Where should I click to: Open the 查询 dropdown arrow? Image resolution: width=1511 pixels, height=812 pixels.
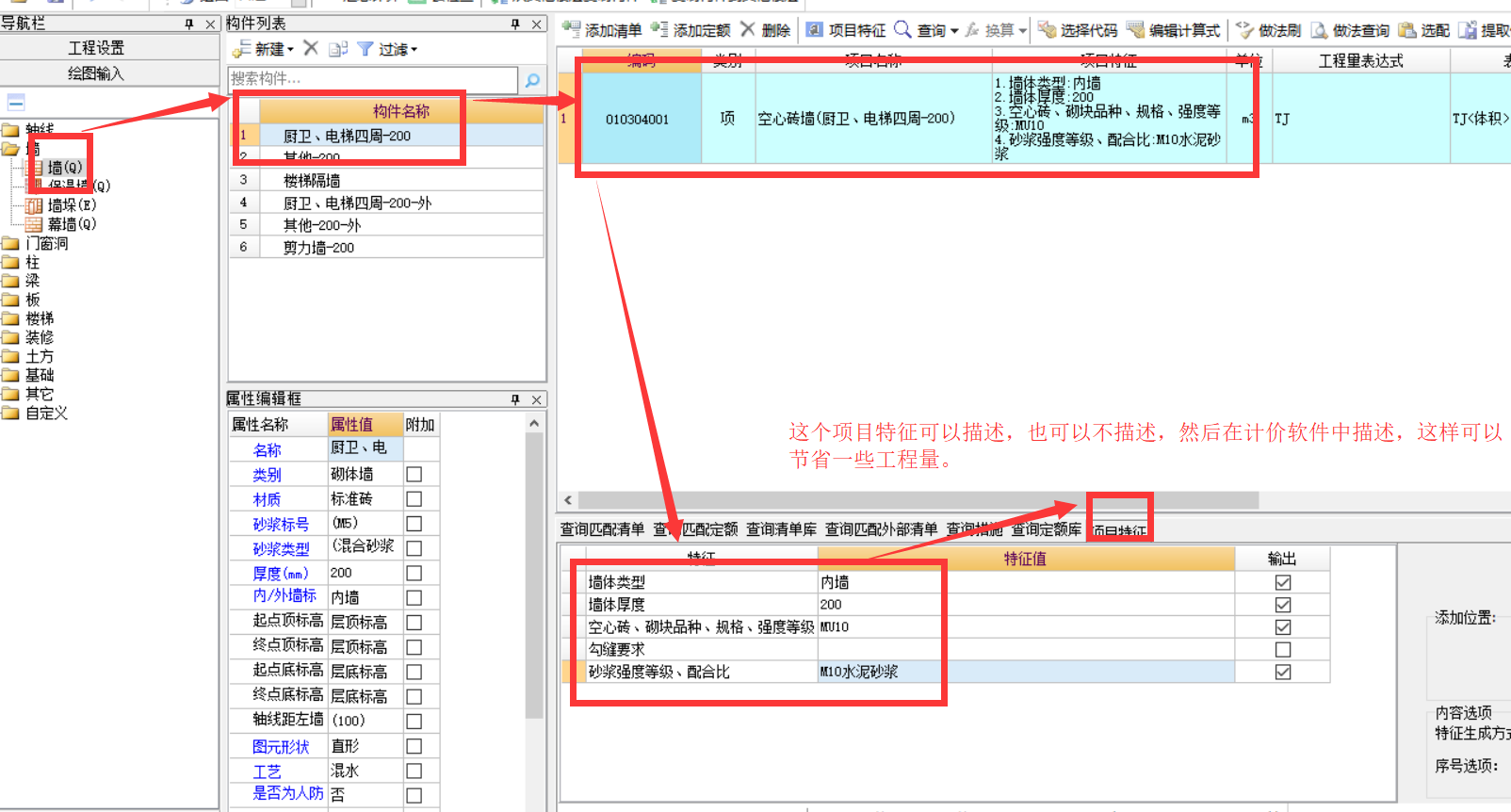tap(954, 31)
